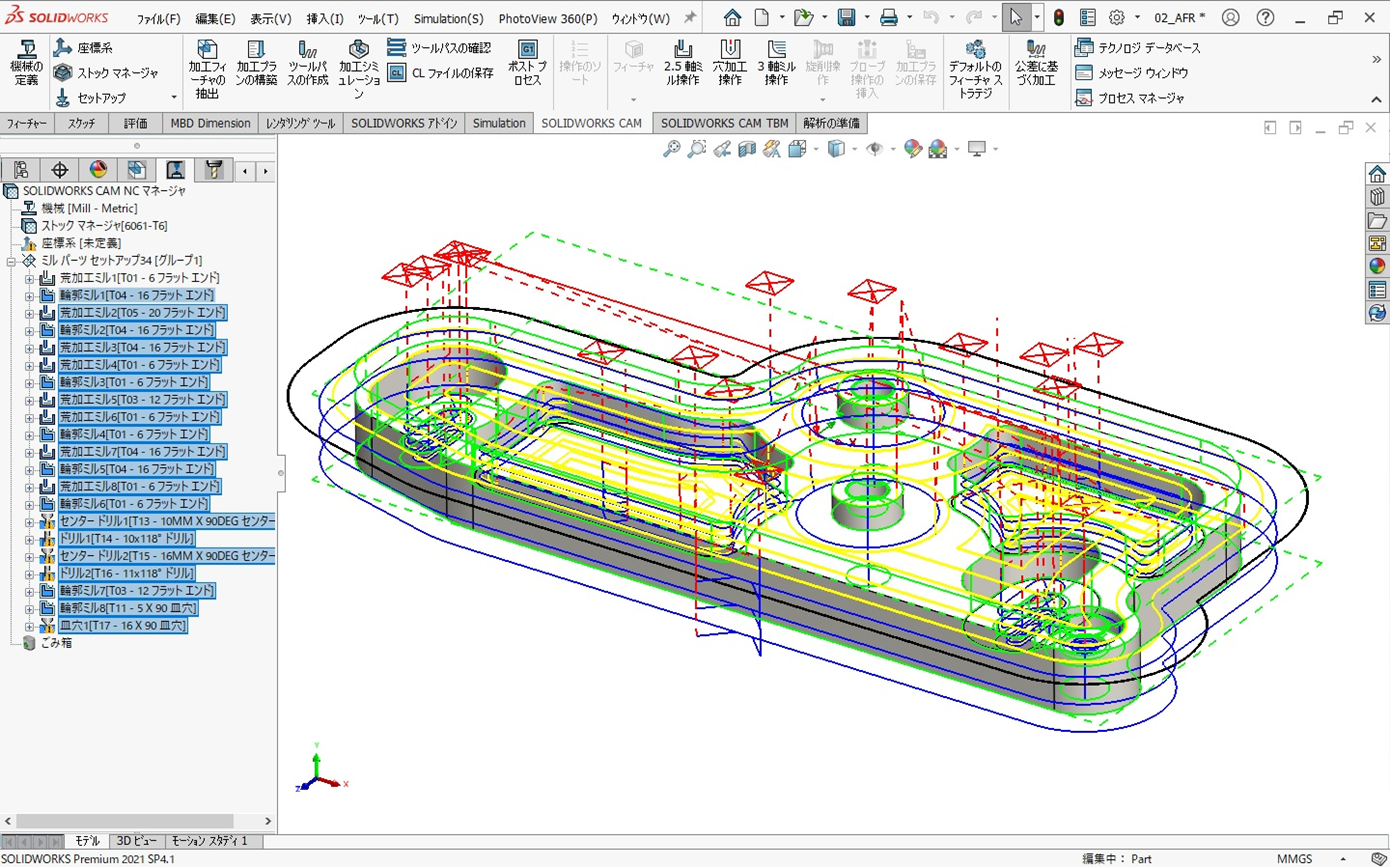Open the DimXpertManager crosshair tab

click(59, 169)
